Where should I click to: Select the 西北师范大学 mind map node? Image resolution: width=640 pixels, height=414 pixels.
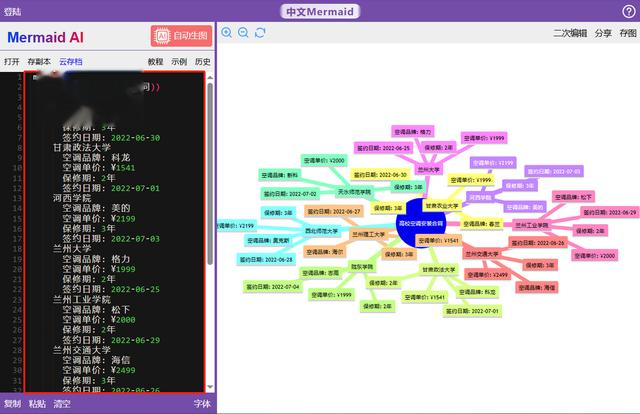pos(322,231)
